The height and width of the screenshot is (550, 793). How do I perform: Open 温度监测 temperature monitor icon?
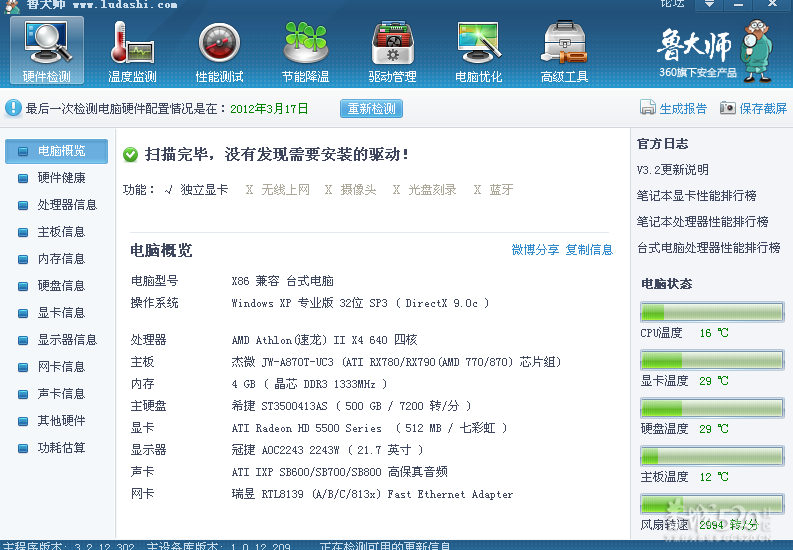click(x=133, y=51)
